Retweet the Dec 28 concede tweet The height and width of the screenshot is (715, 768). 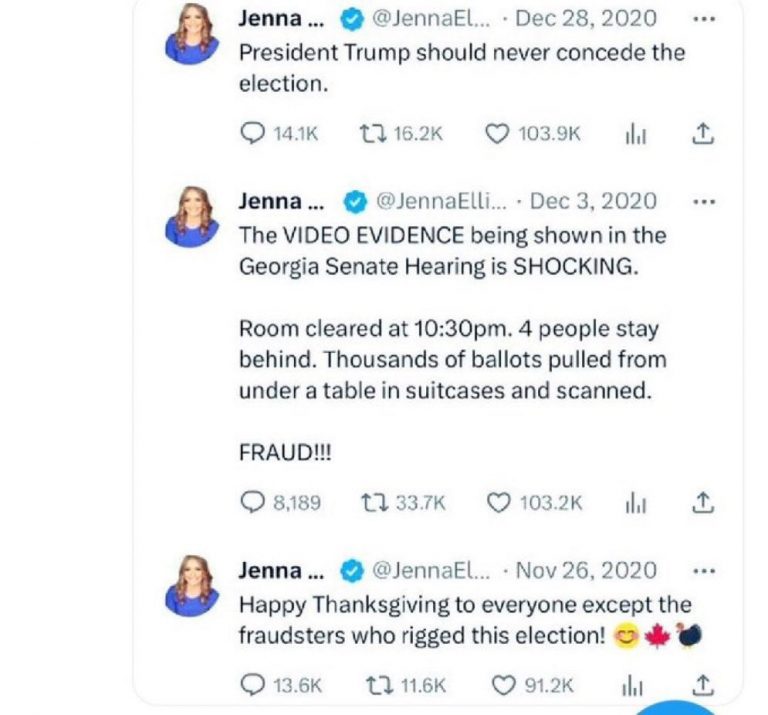coord(374,134)
